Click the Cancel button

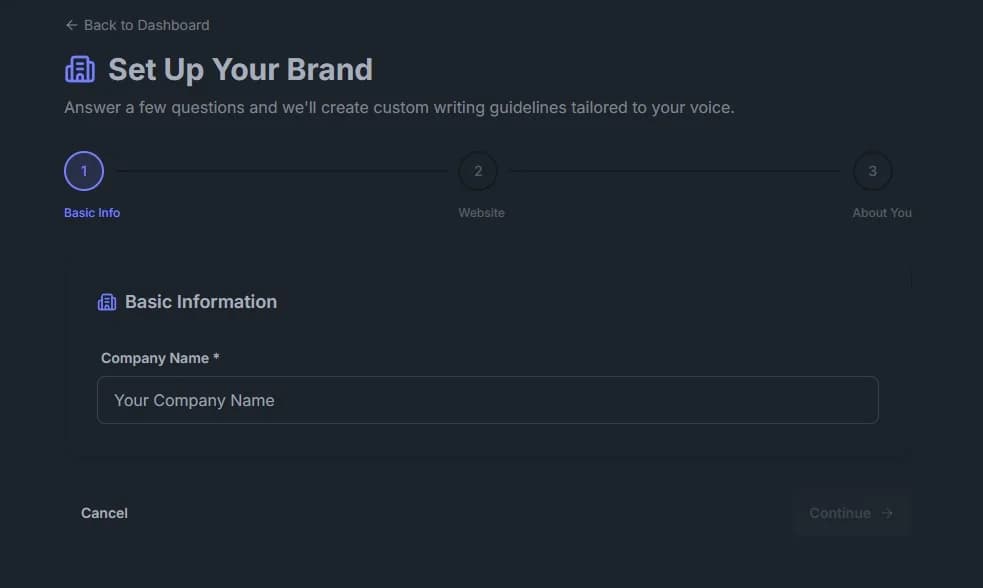tap(104, 513)
